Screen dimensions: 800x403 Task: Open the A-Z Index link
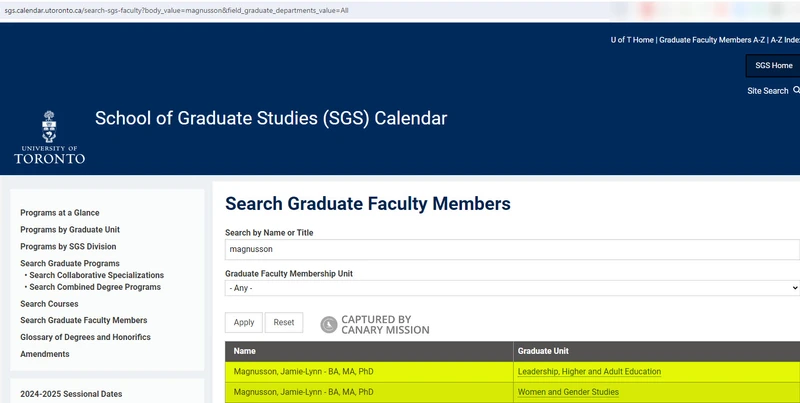click(785, 40)
